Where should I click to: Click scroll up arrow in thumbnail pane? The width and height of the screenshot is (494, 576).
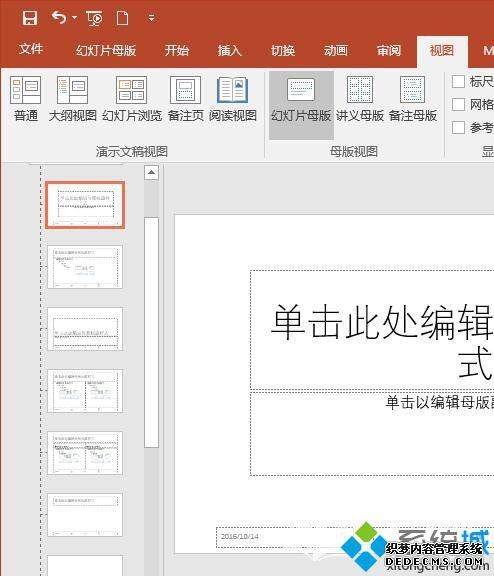[151, 172]
